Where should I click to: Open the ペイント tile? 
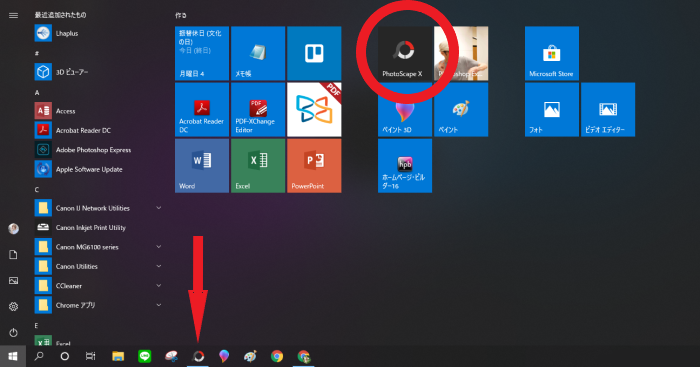pyautogui.click(x=461, y=109)
